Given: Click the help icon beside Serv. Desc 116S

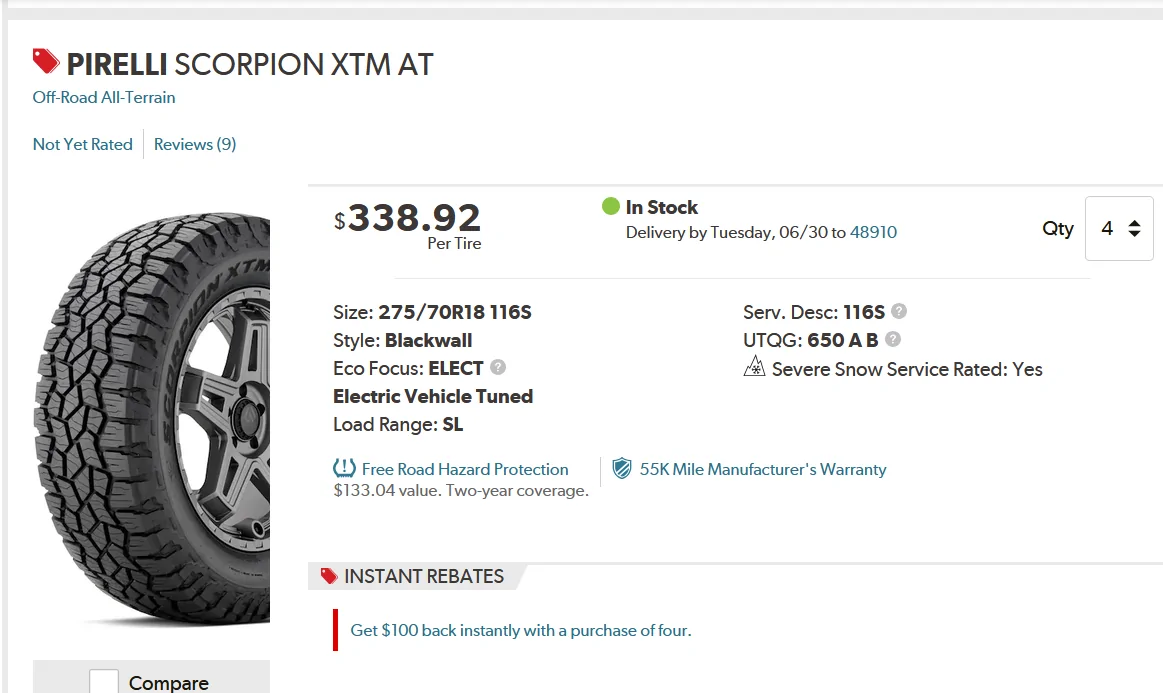Looking at the screenshot, I should 899,311.
